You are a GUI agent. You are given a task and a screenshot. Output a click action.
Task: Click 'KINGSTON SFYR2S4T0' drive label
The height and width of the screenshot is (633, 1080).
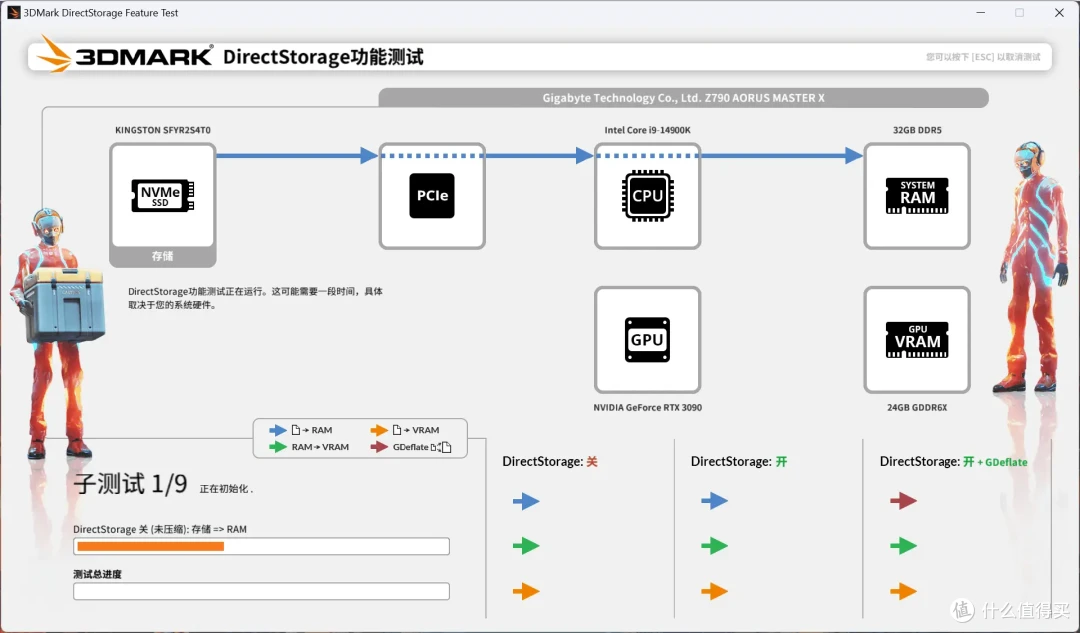coord(163,130)
